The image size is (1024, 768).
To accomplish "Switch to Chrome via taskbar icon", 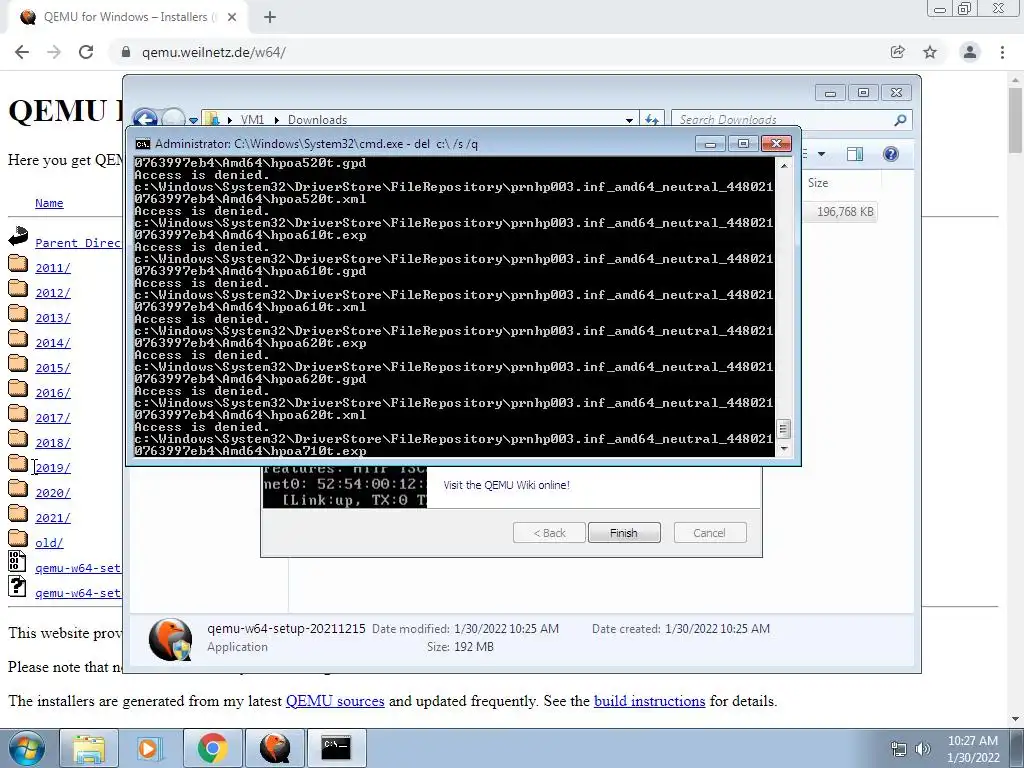I will coord(212,748).
